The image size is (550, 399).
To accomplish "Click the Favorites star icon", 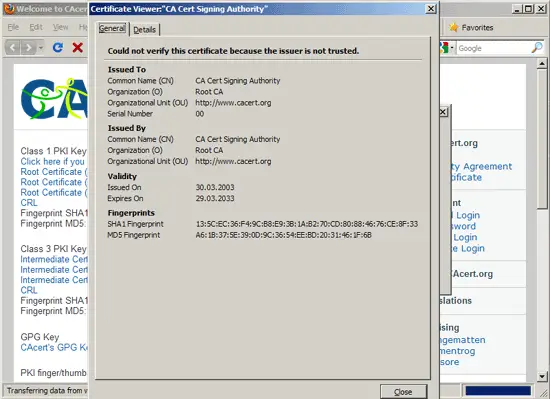I will click(x=454, y=27).
